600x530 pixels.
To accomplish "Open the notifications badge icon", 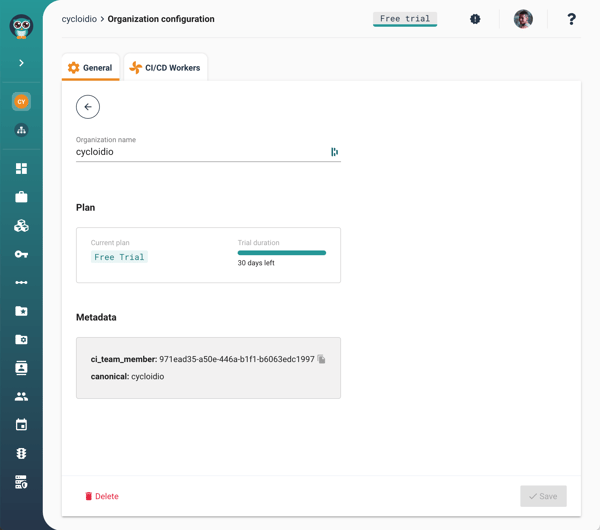I will (x=475, y=19).
